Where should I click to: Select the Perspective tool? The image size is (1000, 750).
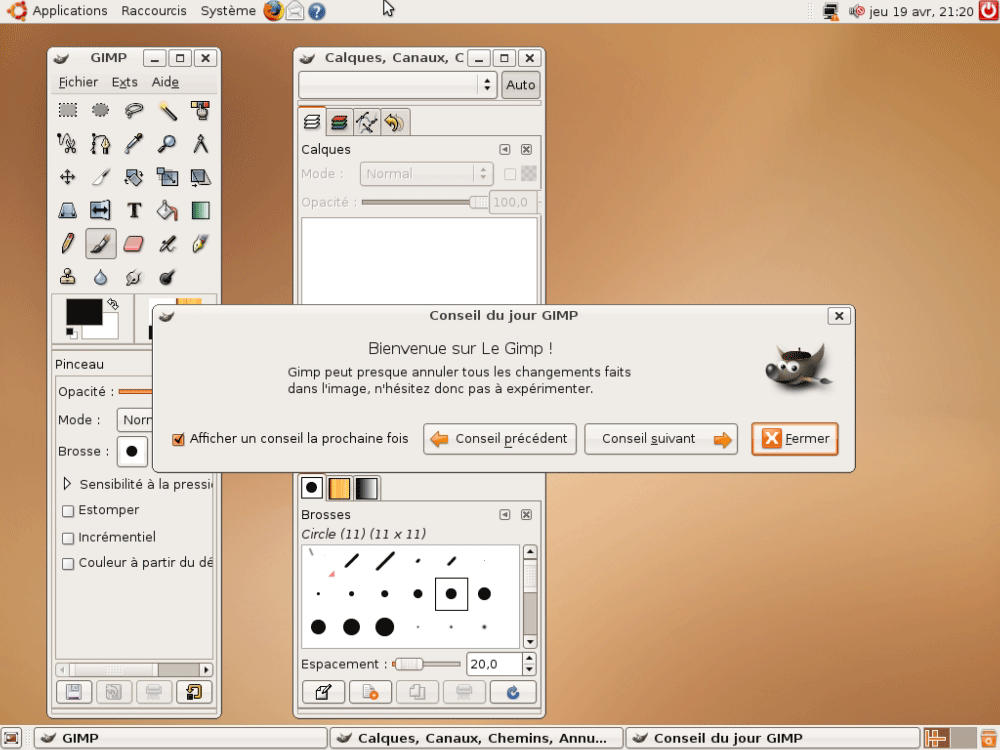coord(68,210)
